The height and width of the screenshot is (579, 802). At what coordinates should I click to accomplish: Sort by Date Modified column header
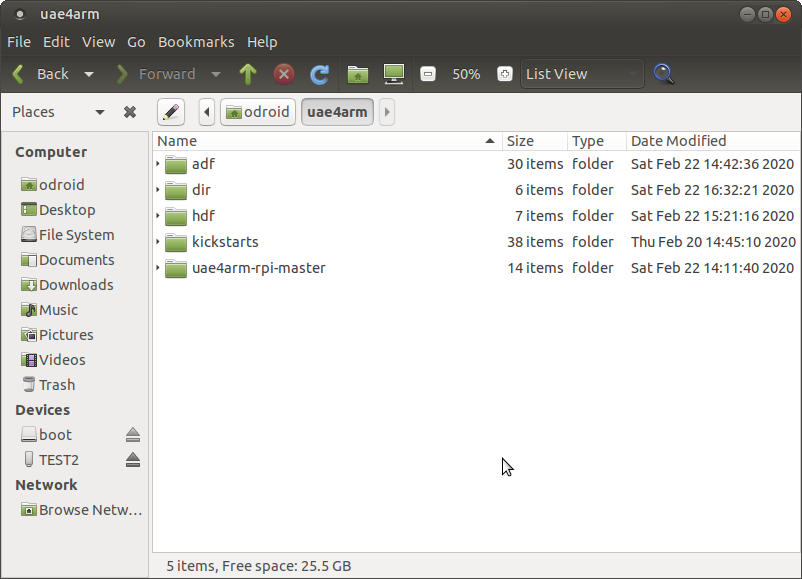tap(678, 141)
